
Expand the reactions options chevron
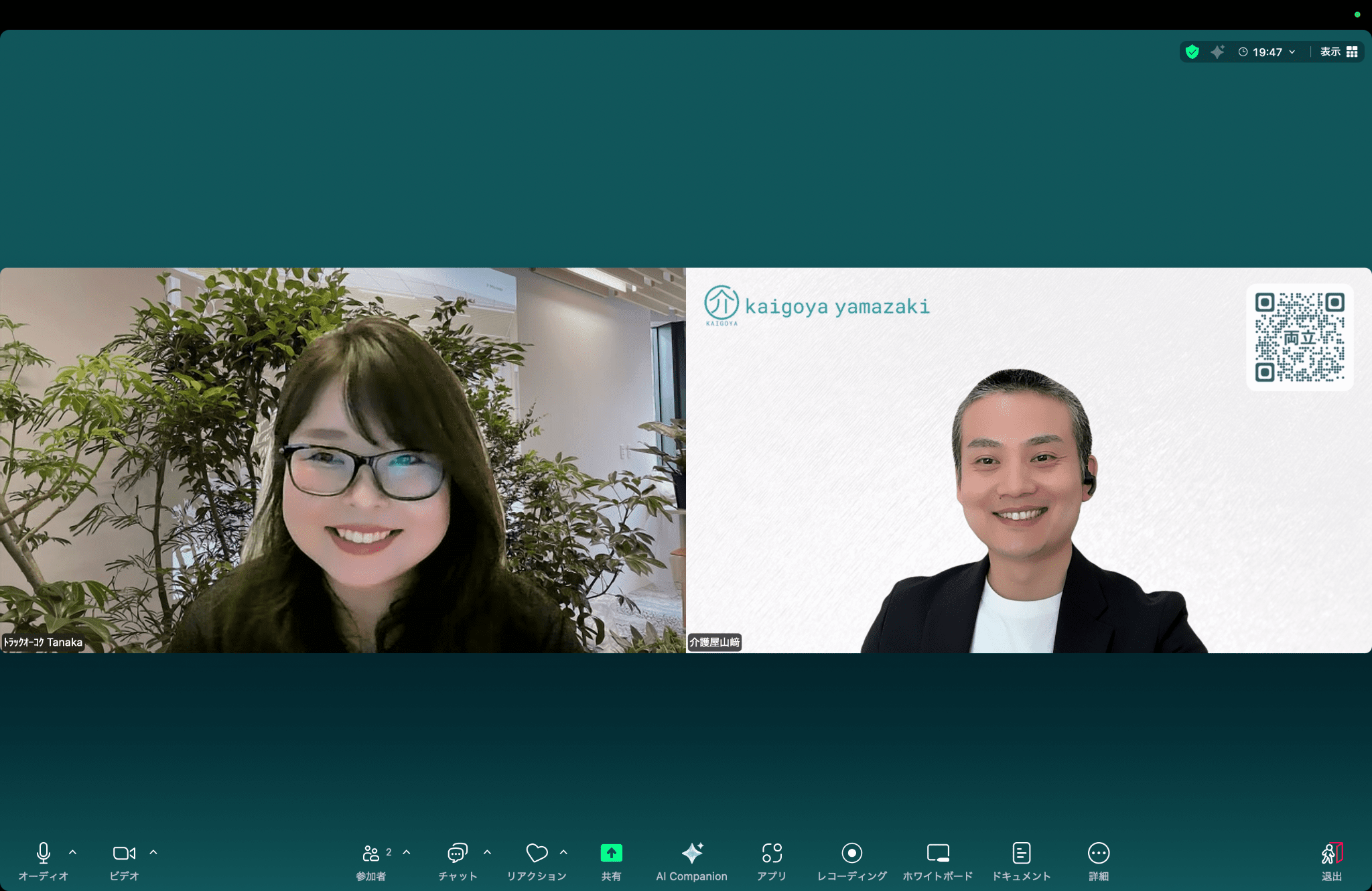tap(564, 853)
